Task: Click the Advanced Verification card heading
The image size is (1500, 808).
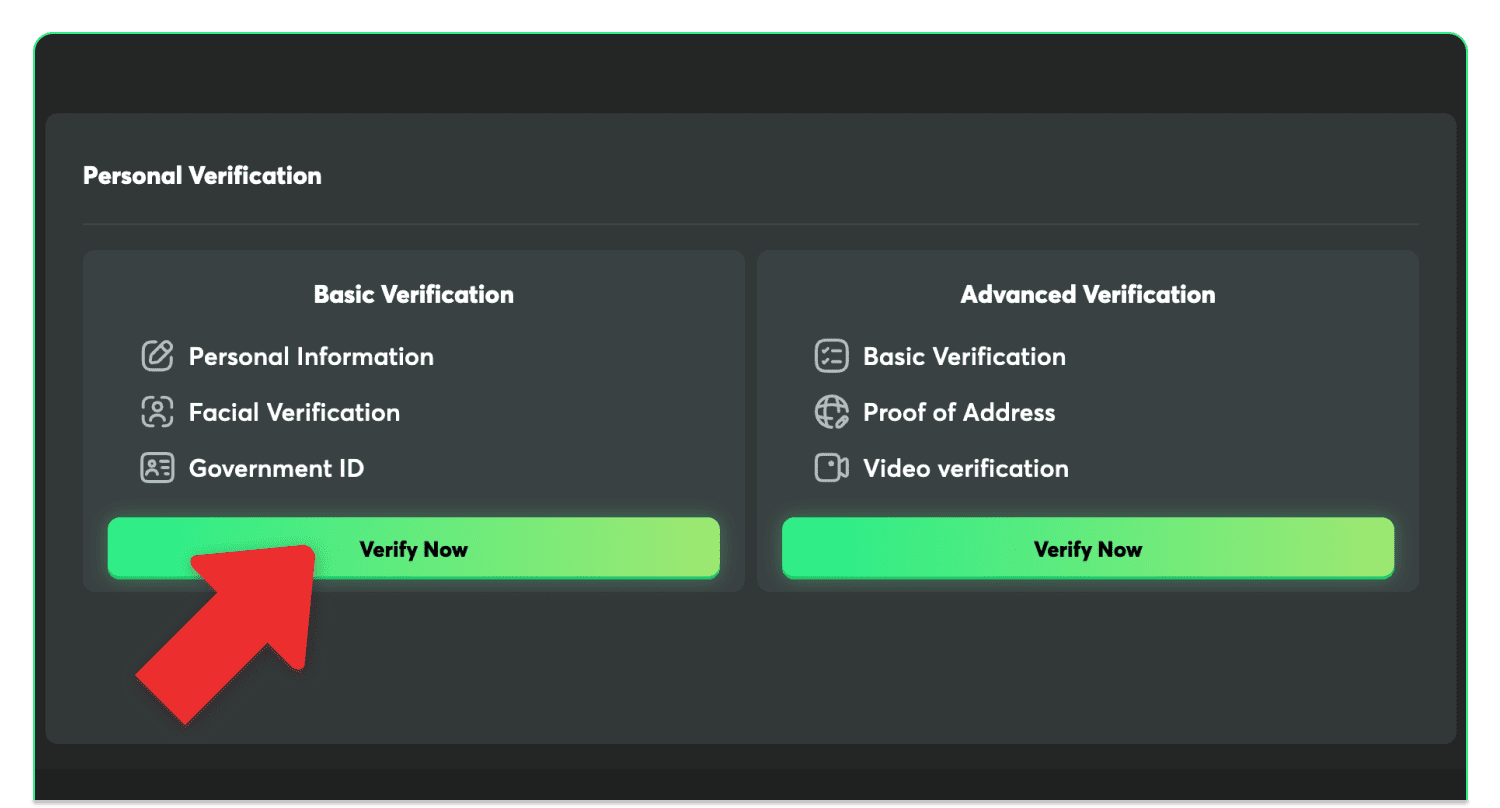Action: [1088, 295]
